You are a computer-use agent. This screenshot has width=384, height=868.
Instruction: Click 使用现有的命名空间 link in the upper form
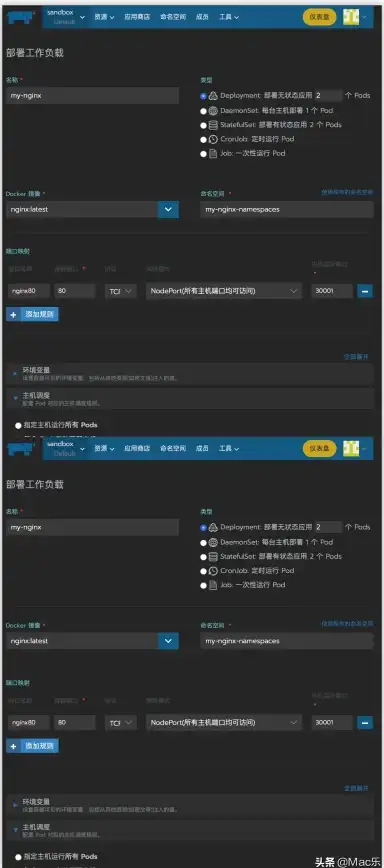[x=347, y=192]
